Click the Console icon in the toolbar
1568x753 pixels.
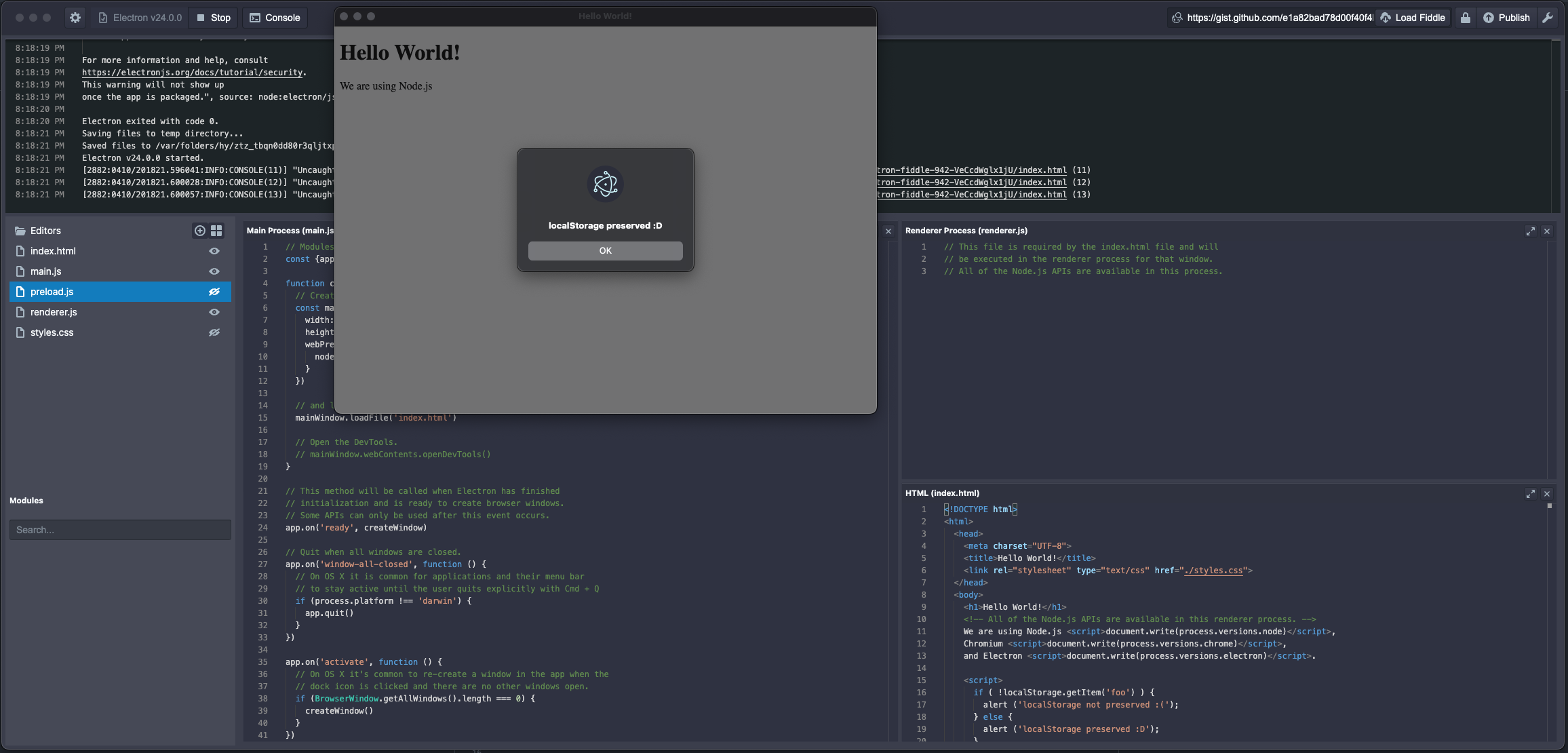pos(274,18)
